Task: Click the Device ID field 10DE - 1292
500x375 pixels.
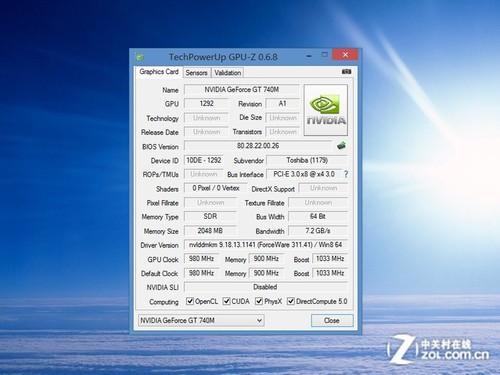Action: [204, 160]
